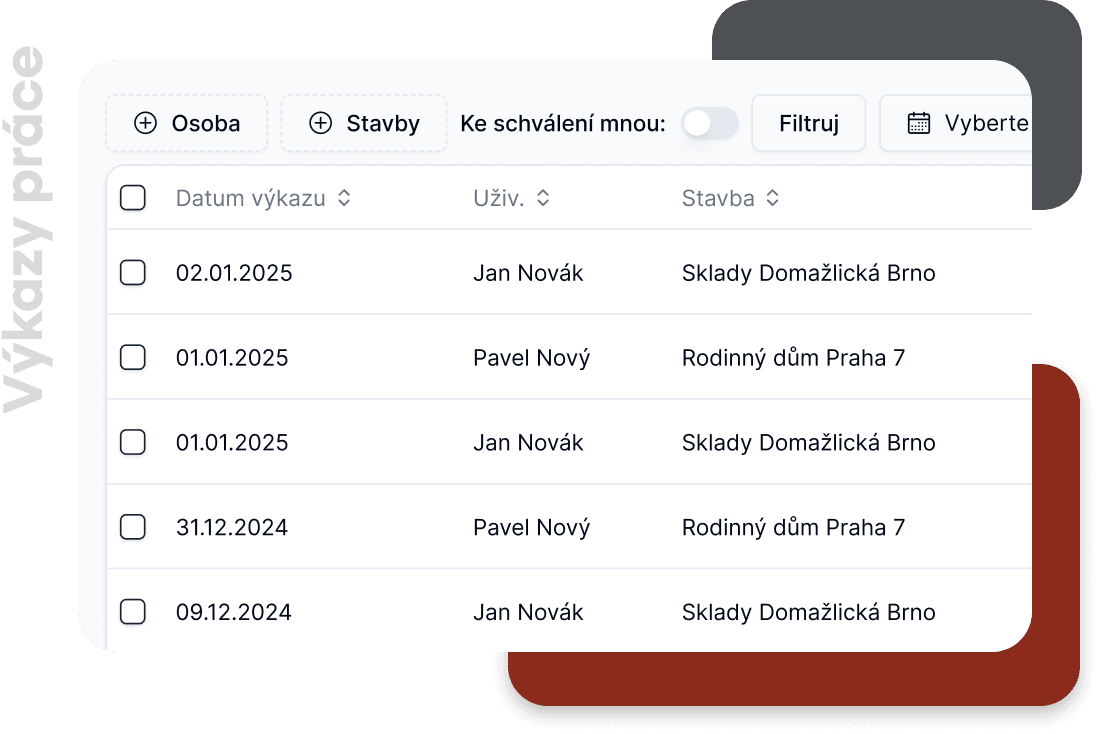The image size is (1100, 734).
Task: Sort by Datum výkazu column arrows
Action: click(344, 198)
